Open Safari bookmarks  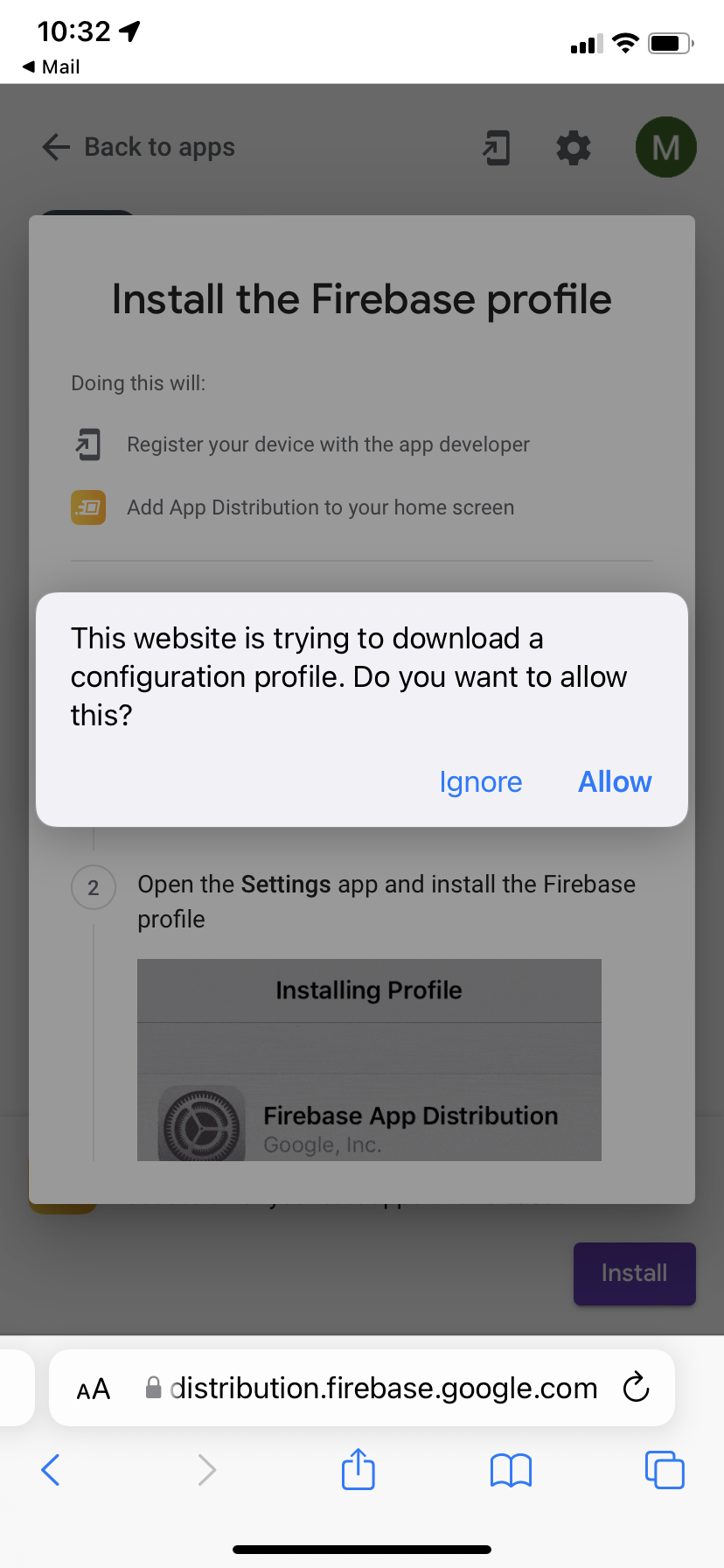[511, 1470]
